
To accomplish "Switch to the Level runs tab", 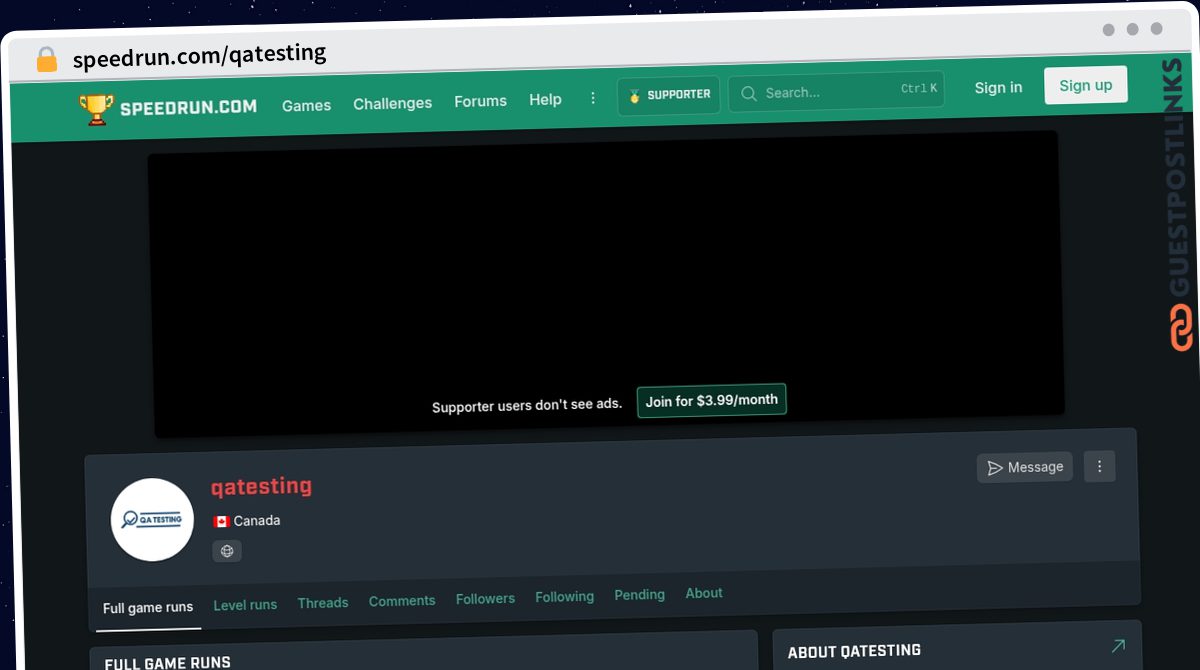I will point(245,605).
